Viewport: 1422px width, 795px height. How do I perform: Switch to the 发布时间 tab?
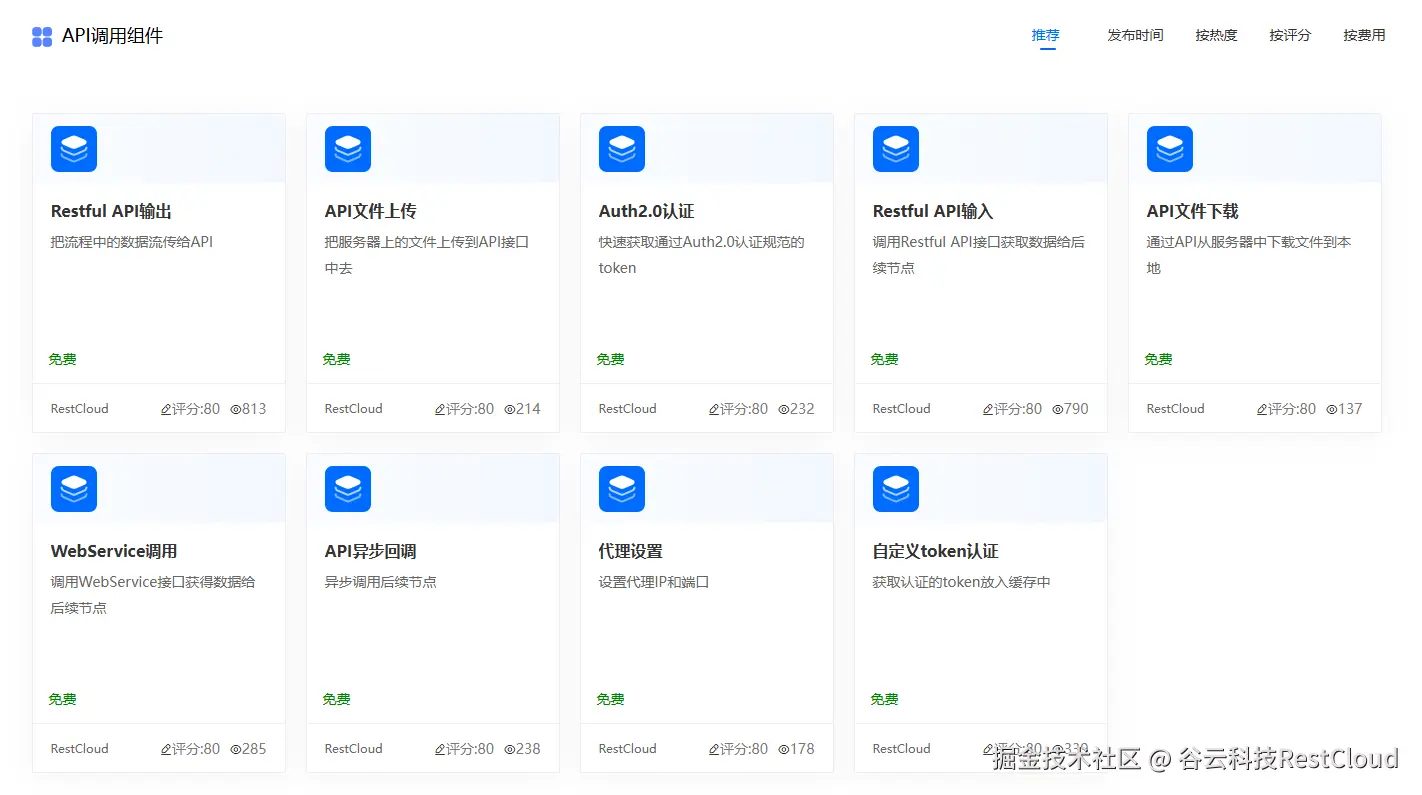(x=1135, y=34)
